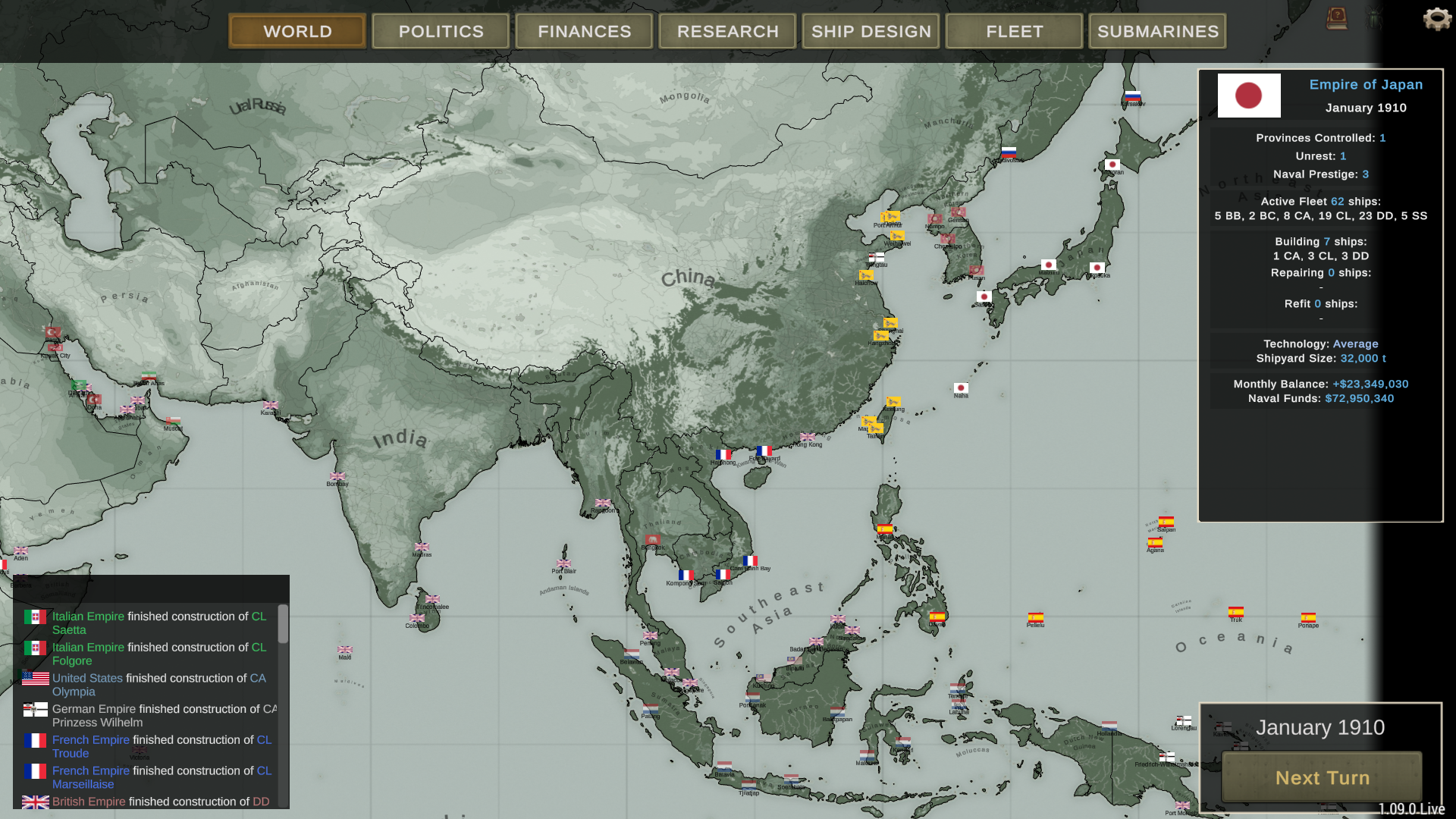Image resolution: width=1456 pixels, height=819 pixels.
Task: Click the French flag marker at Saigon
Action: [723, 575]
